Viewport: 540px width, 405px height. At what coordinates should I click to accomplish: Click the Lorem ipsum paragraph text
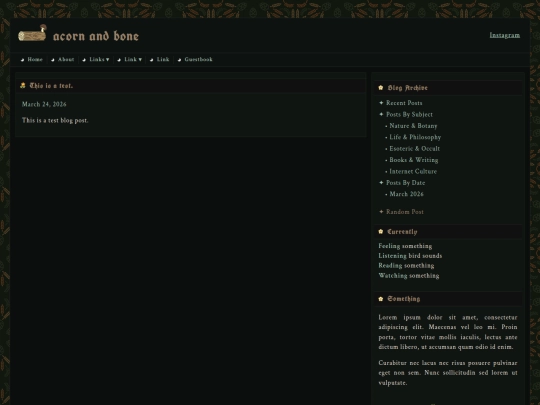click(448, 332)
